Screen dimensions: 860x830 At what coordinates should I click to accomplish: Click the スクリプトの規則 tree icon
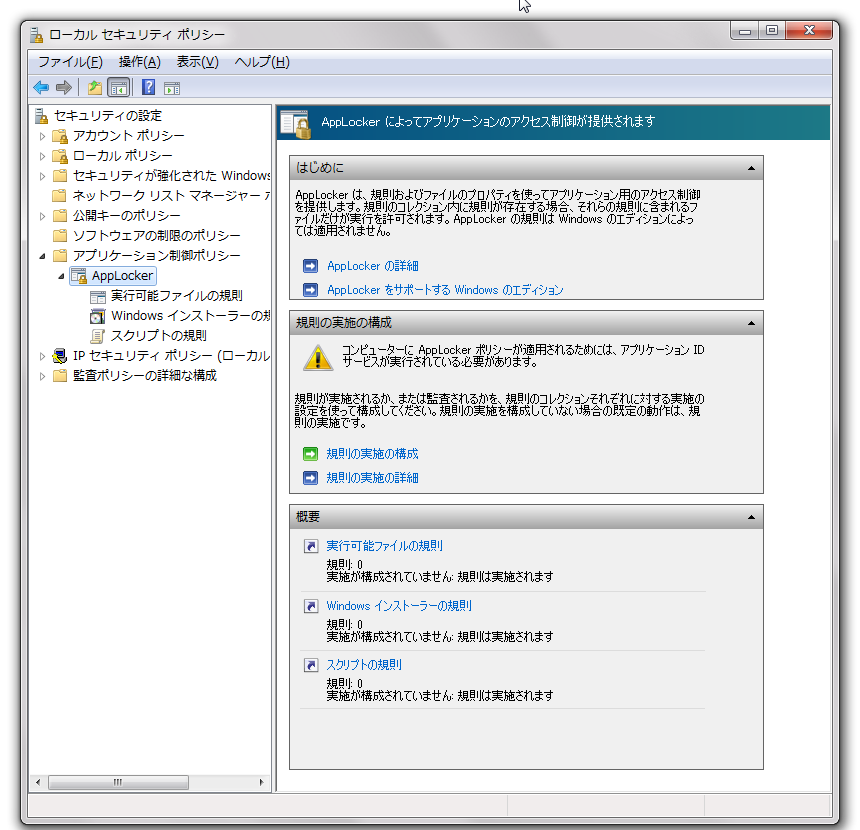pyautogui.click(x=98, y=336)
